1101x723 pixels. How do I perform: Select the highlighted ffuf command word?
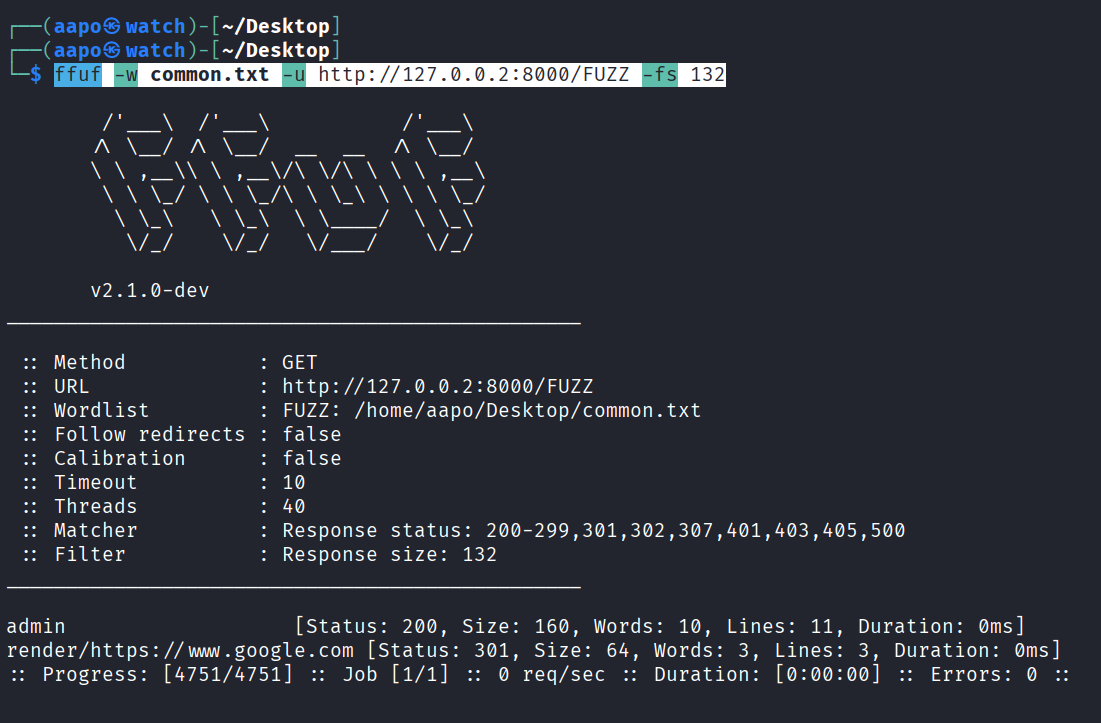pos(77,75)
